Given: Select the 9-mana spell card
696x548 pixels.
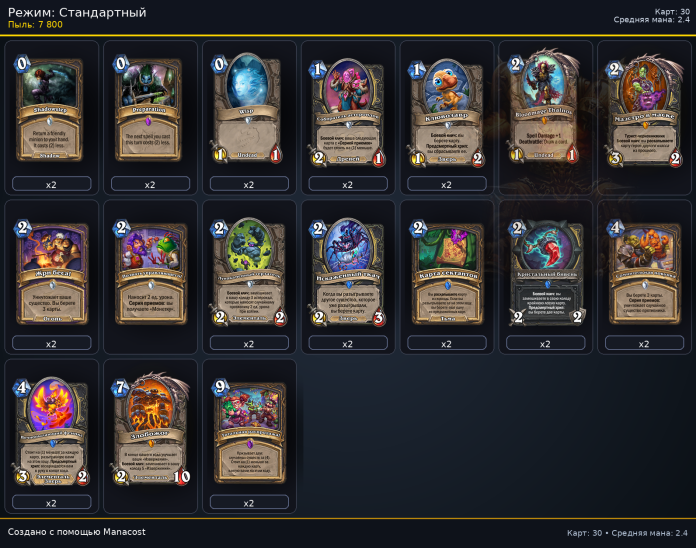Looking at the screenshot, I should pyautogui.click(x=250, y=433).
